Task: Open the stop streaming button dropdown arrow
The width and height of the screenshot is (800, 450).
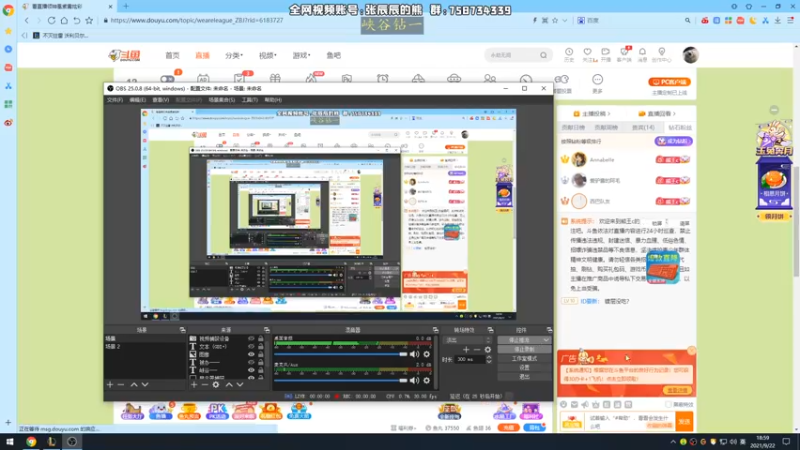Action: tap(546, 340)
